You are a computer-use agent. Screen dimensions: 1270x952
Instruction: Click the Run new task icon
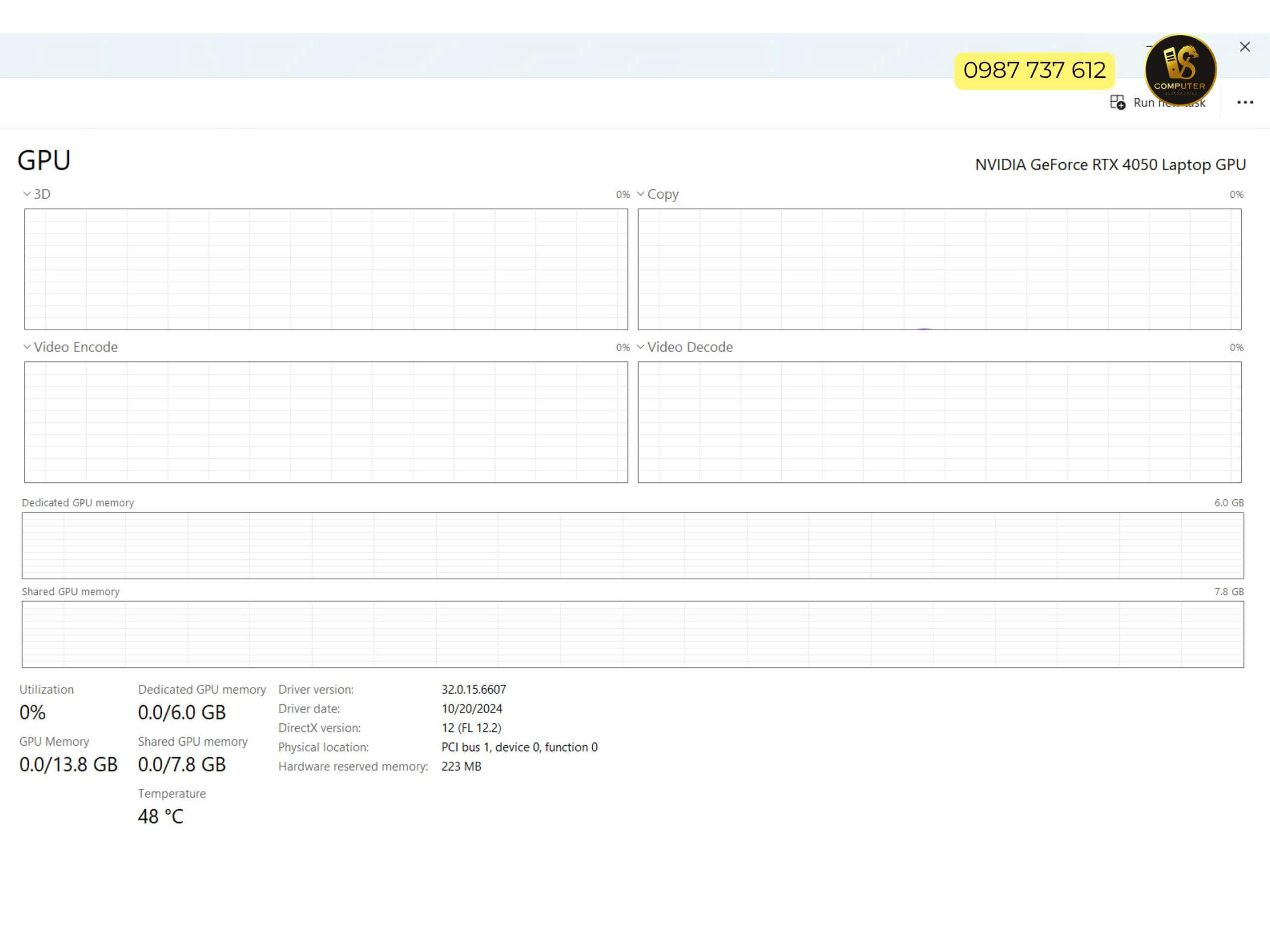(x=1117, y=102)
